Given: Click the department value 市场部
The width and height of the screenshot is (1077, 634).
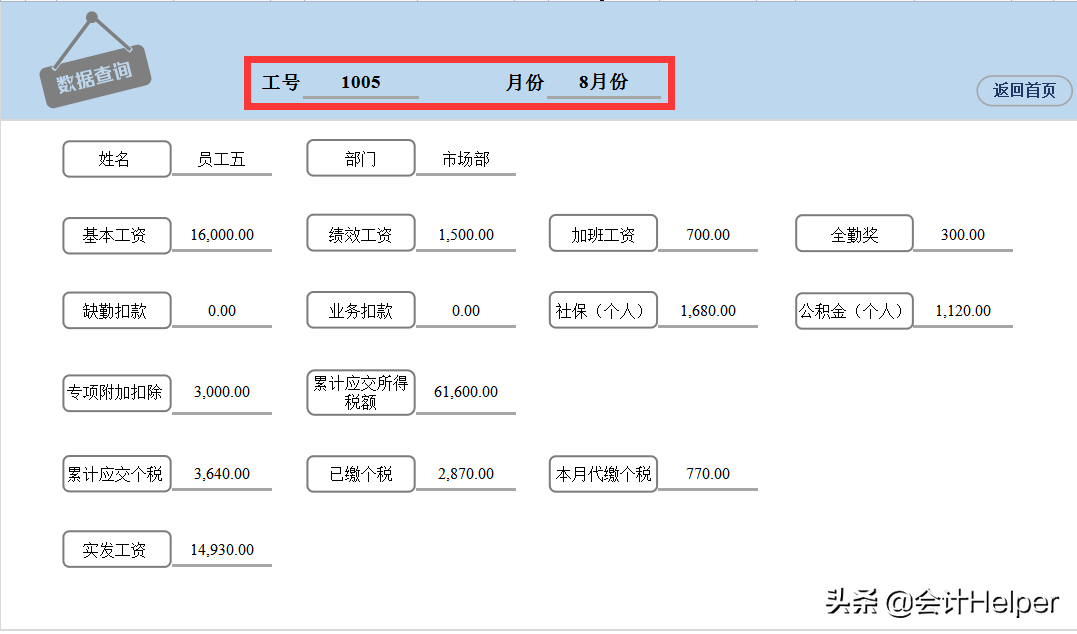Looking at the screenshot, I should [466, 159].
